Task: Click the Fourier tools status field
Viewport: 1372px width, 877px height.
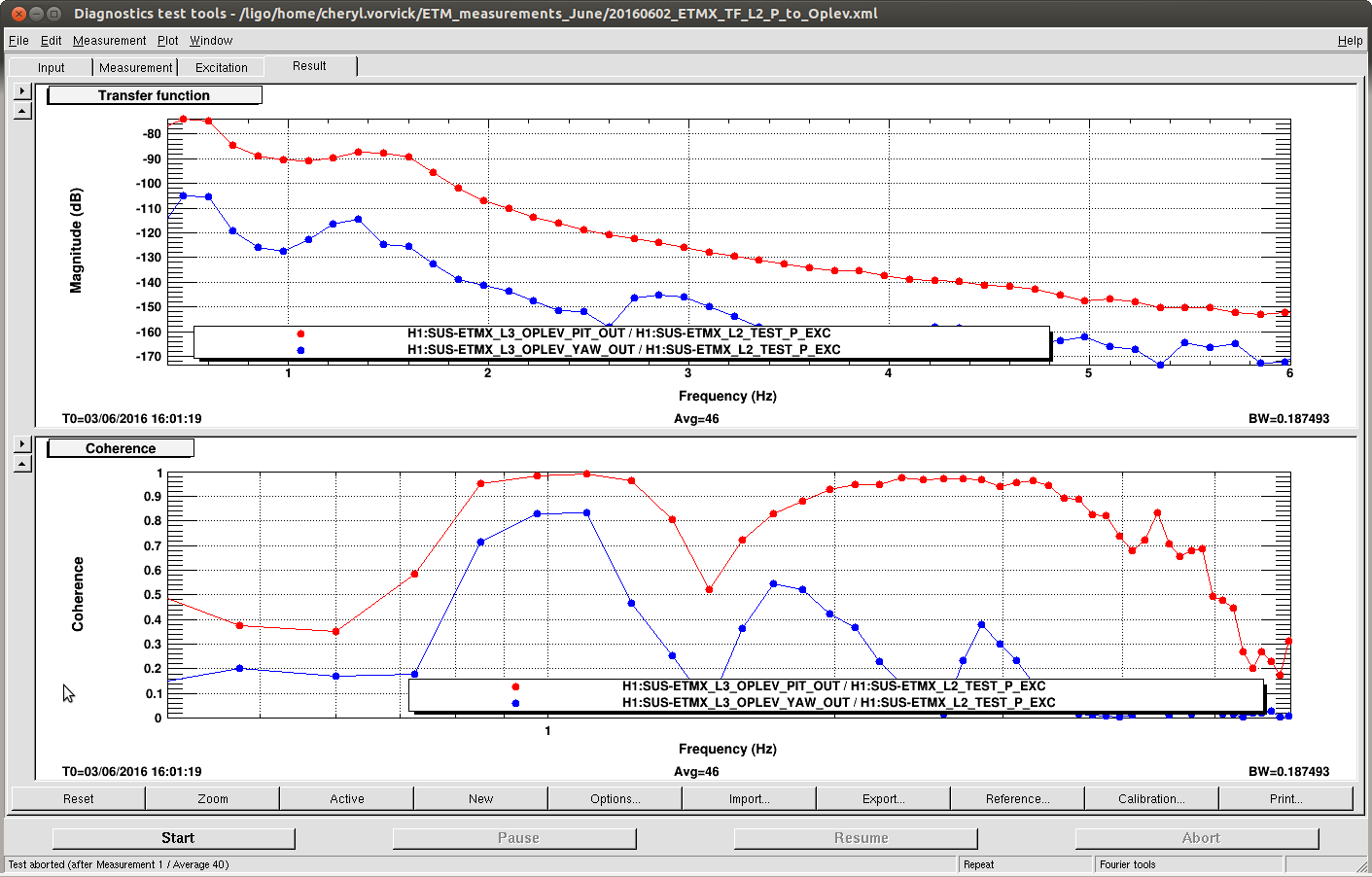Action: click(x=1188, y=864)
